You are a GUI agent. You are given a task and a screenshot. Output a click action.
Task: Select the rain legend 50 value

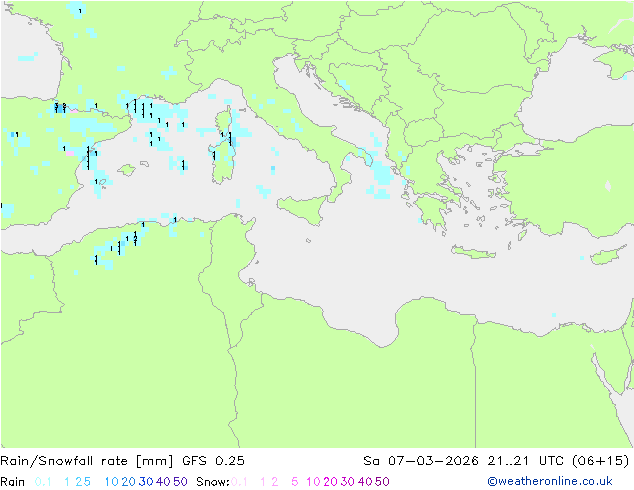(x=180, y=482)
